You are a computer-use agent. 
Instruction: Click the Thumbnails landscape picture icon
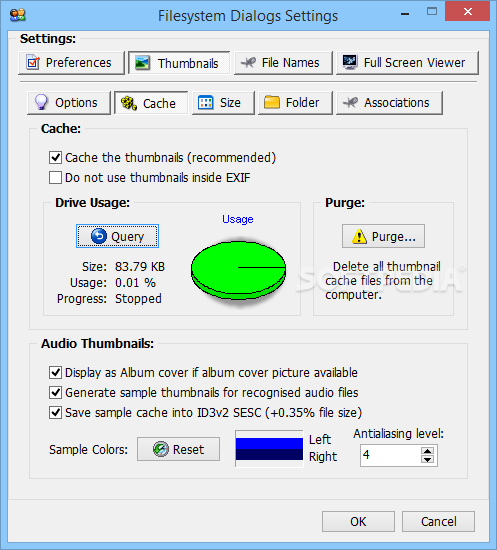coord(142,63)
